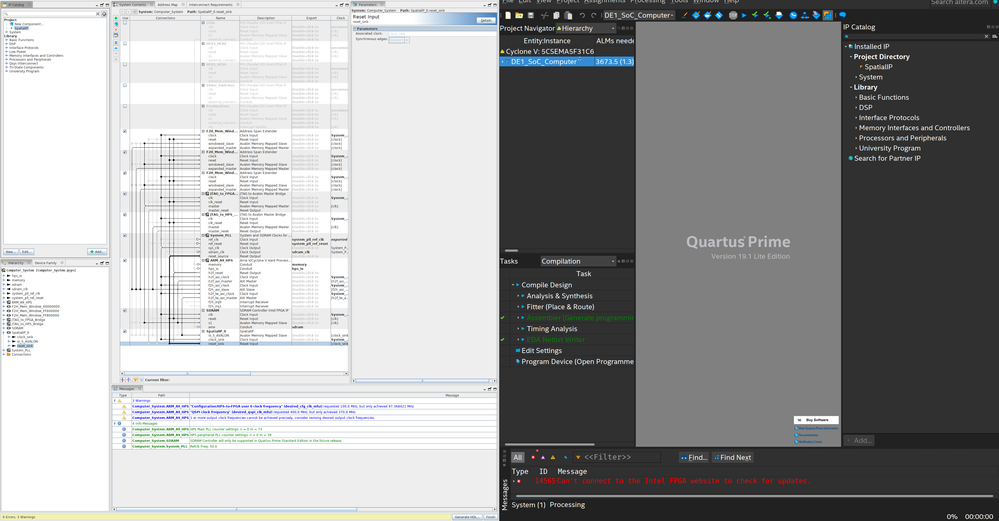This screenshot has height=521, width=999.
Task: Click the Search altera.com field
Action: click(959, 3)
